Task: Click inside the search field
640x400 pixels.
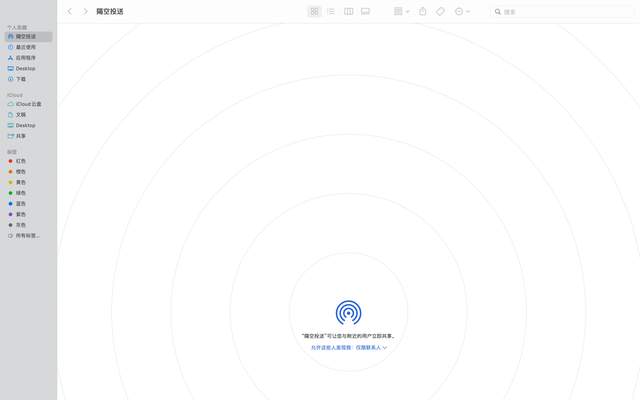Action: (x=562, y=12)
